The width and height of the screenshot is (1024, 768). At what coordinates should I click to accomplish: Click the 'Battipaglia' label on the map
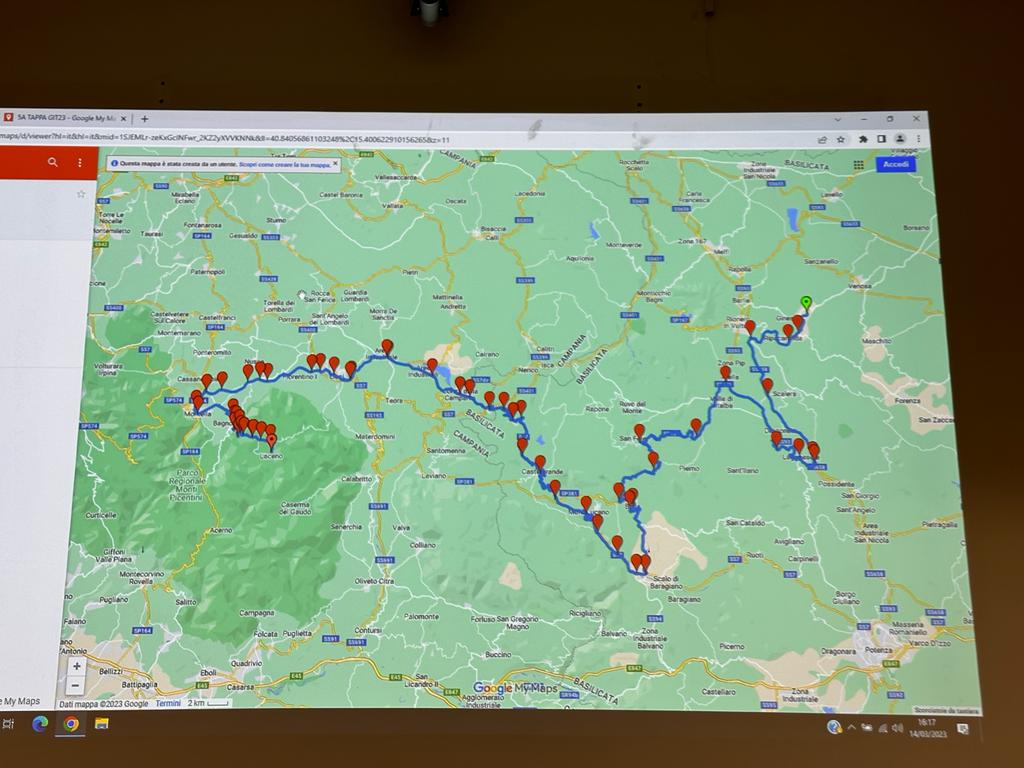click(x=138, y=684)
